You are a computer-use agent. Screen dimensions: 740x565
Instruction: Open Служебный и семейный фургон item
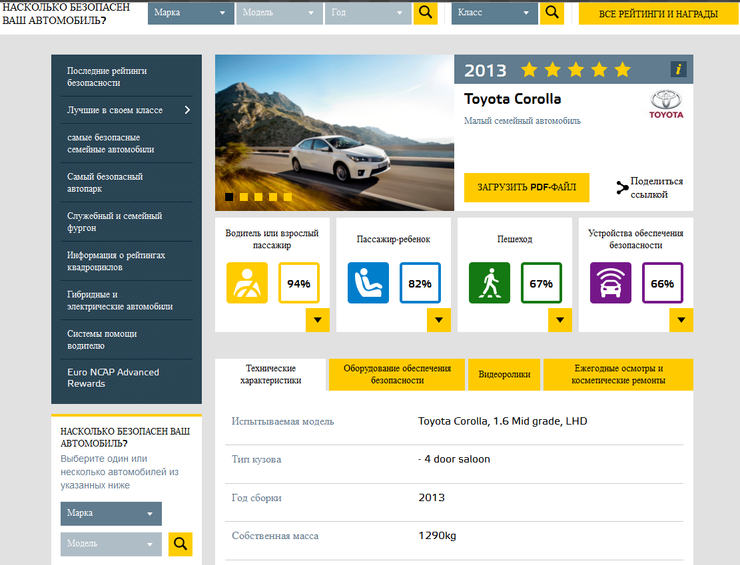click(x=114, y=221)
